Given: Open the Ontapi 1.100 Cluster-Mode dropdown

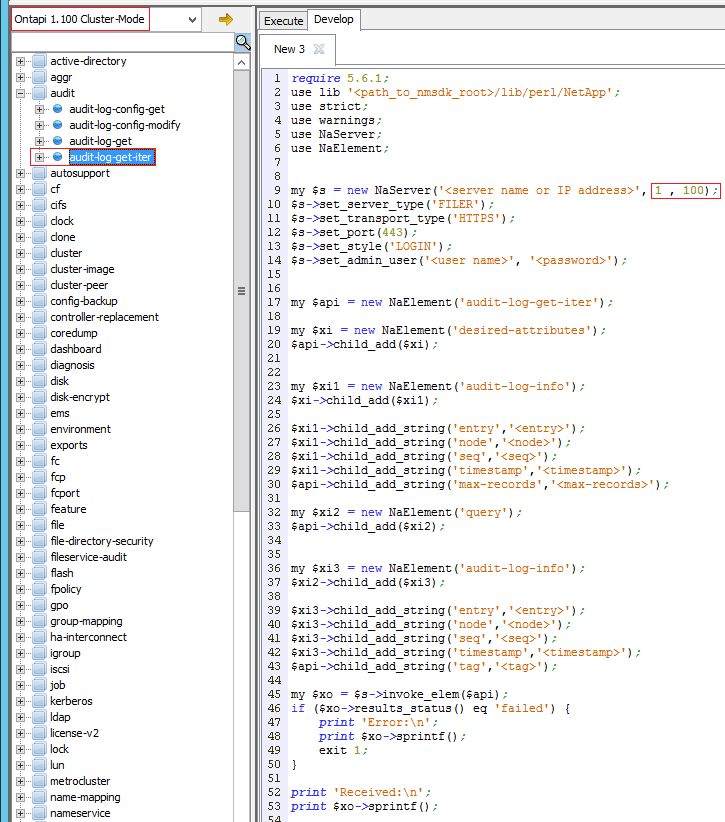Looking at the screenshot, I should (193, 19).
